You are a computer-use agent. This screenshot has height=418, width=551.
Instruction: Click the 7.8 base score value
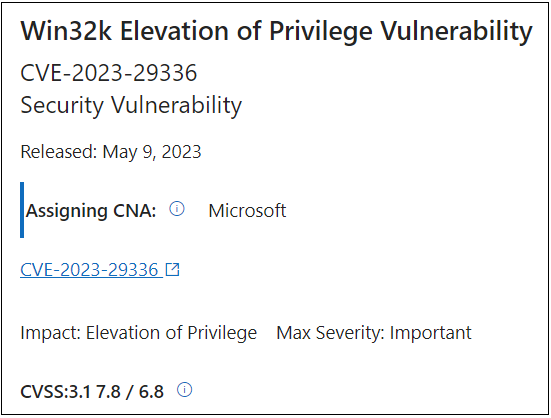[x=108, y=392]
